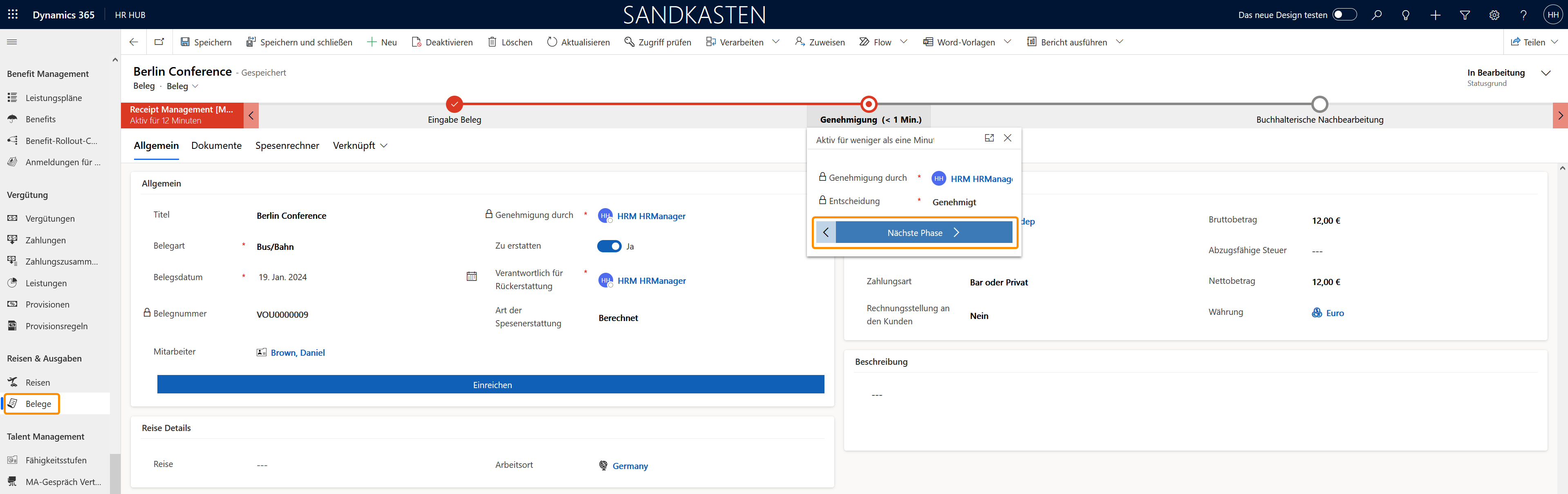Click the Teilen share button
The width and height of the screenshot is (1568, 494).
[1528, 42]
